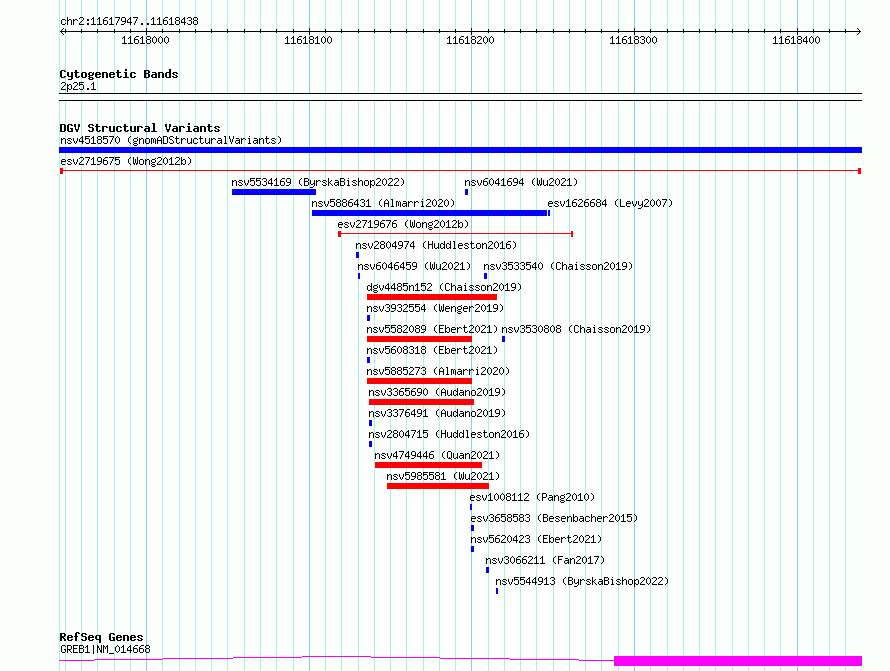This screenshot has height=671, width=890.
Task: Click the magenta GREB1 exon block
Action: tap(738, 661)
